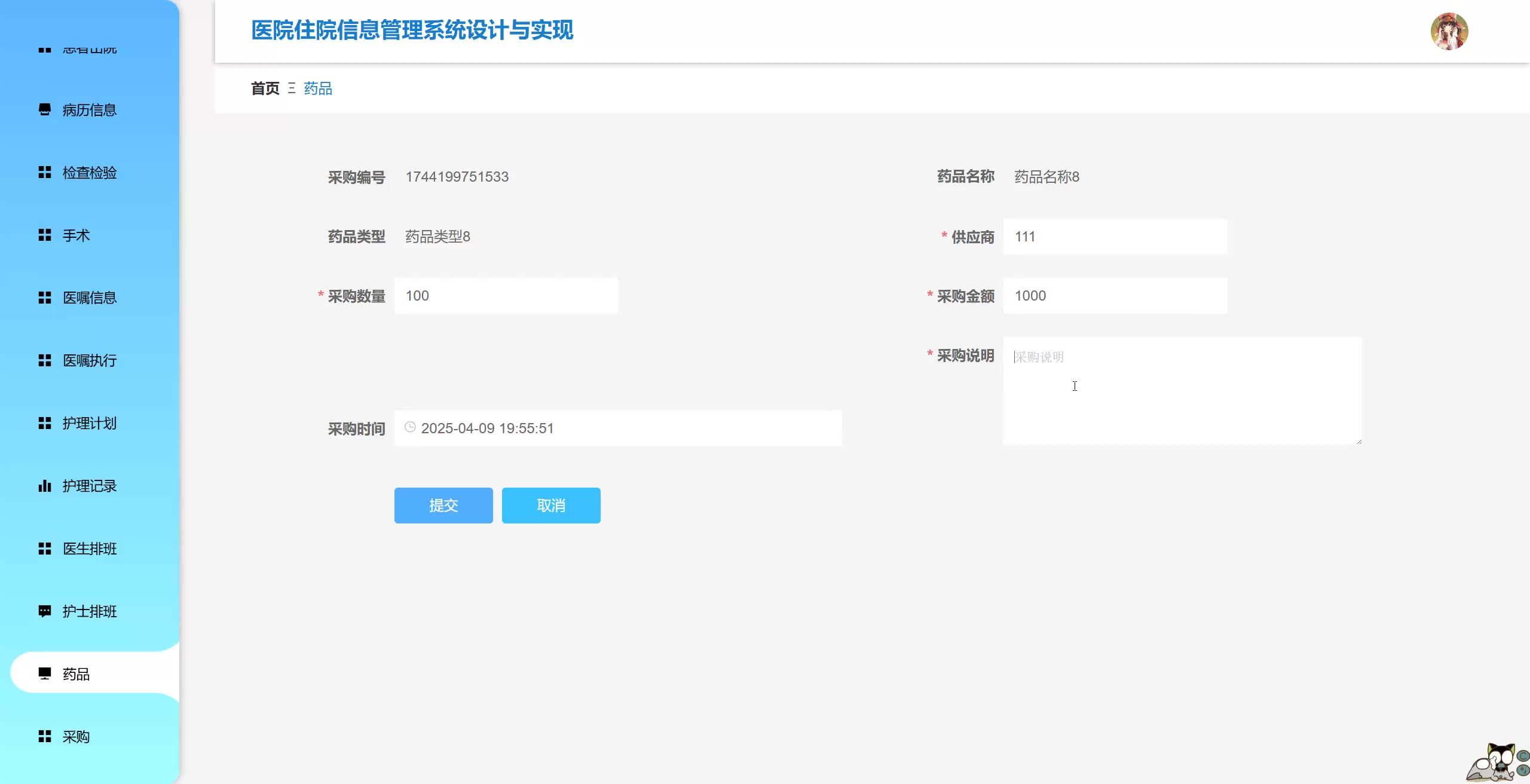1530x784 pixels.
Task: Click the 护理记录 bar chart icon
Action: 45,486
